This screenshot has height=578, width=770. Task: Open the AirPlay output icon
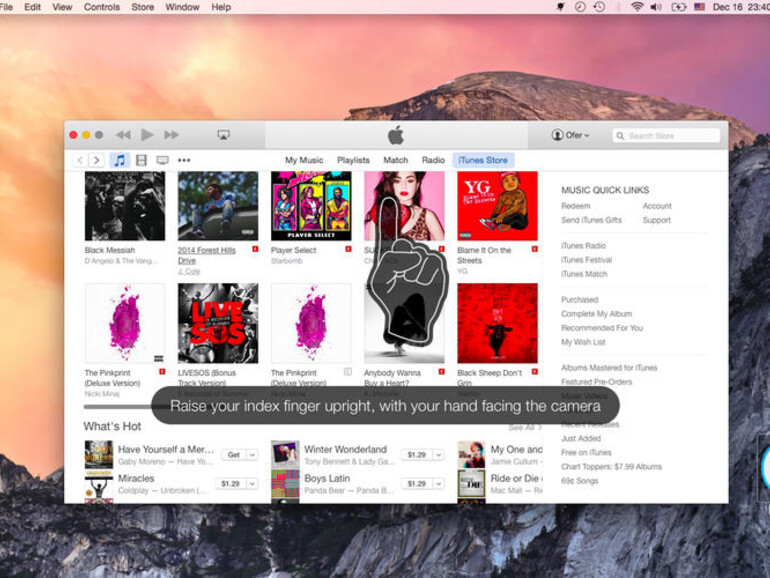coord(223,135)
